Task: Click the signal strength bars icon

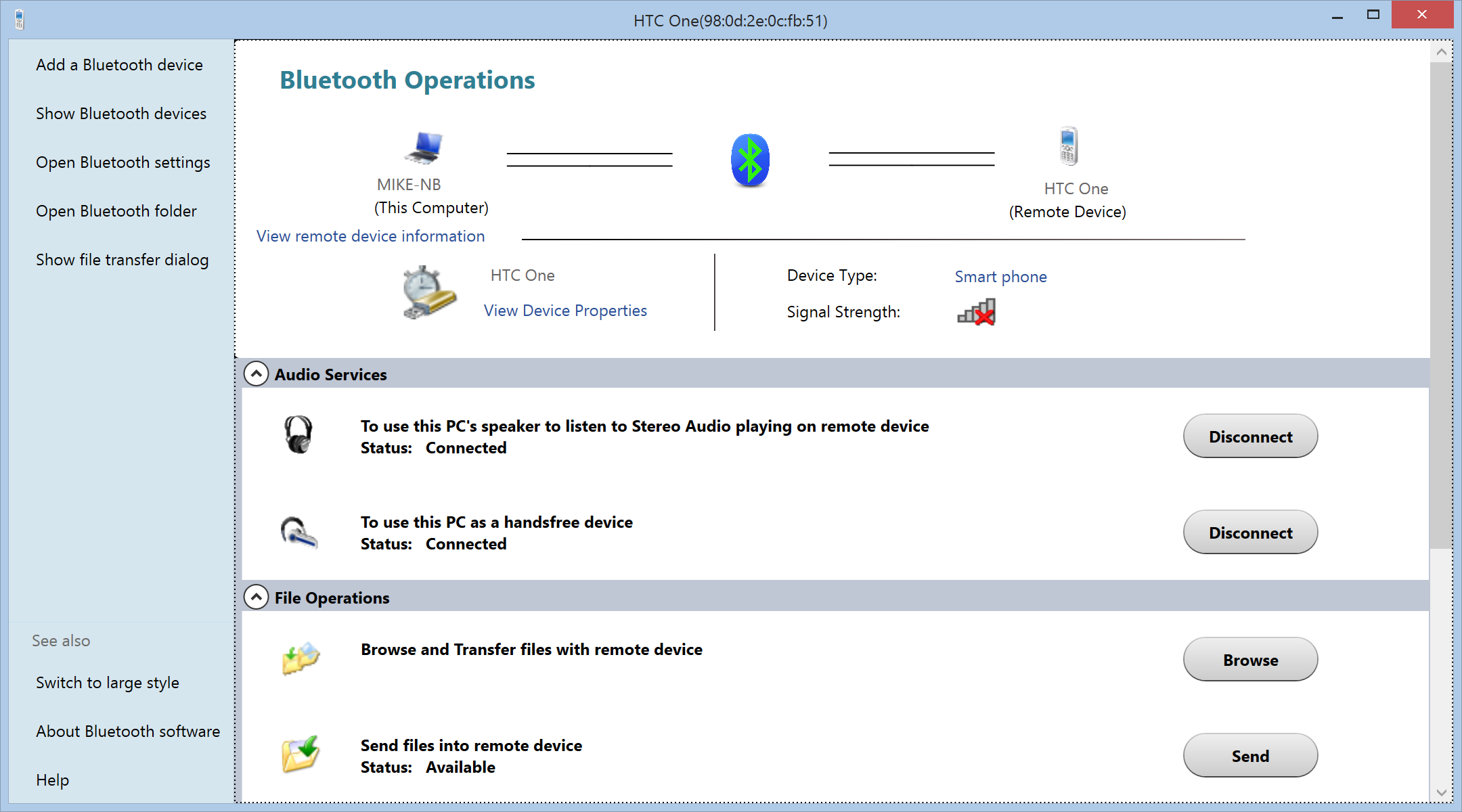Action: pos(976,313)
